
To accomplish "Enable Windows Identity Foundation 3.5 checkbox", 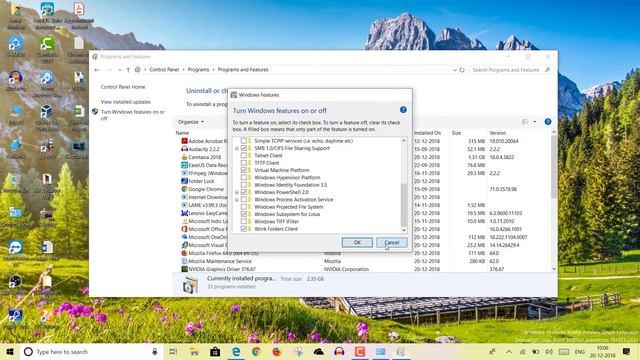I will (x=244, y=185).
